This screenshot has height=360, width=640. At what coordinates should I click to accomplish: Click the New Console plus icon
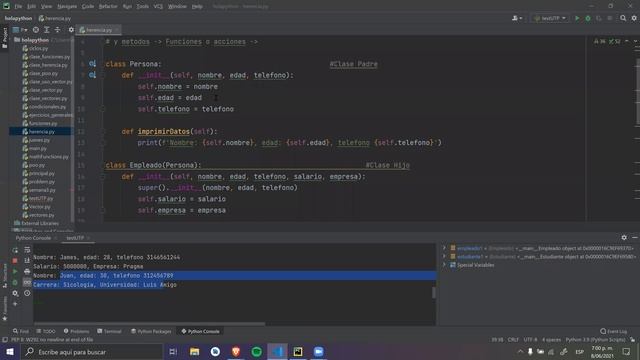(15, 304)
